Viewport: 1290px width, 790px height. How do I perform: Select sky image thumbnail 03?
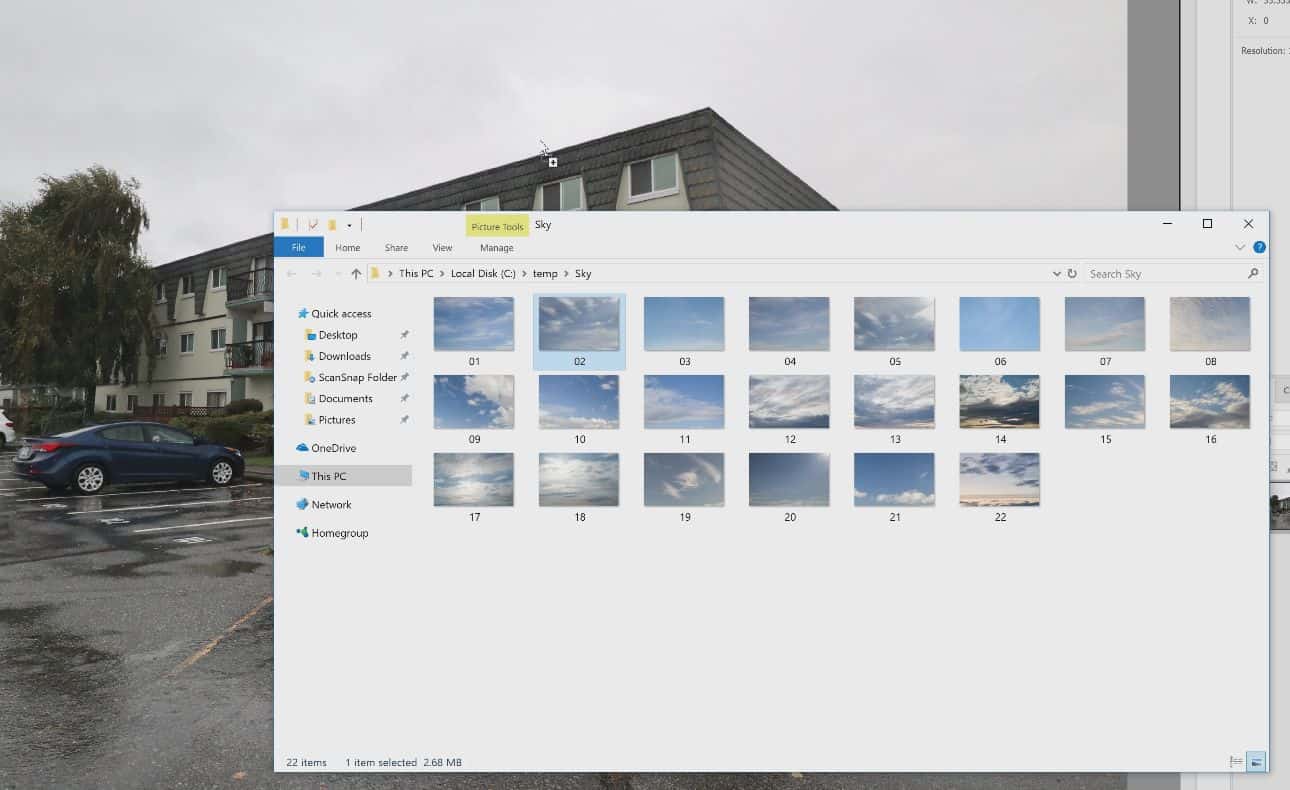click(x=684, y=324)
